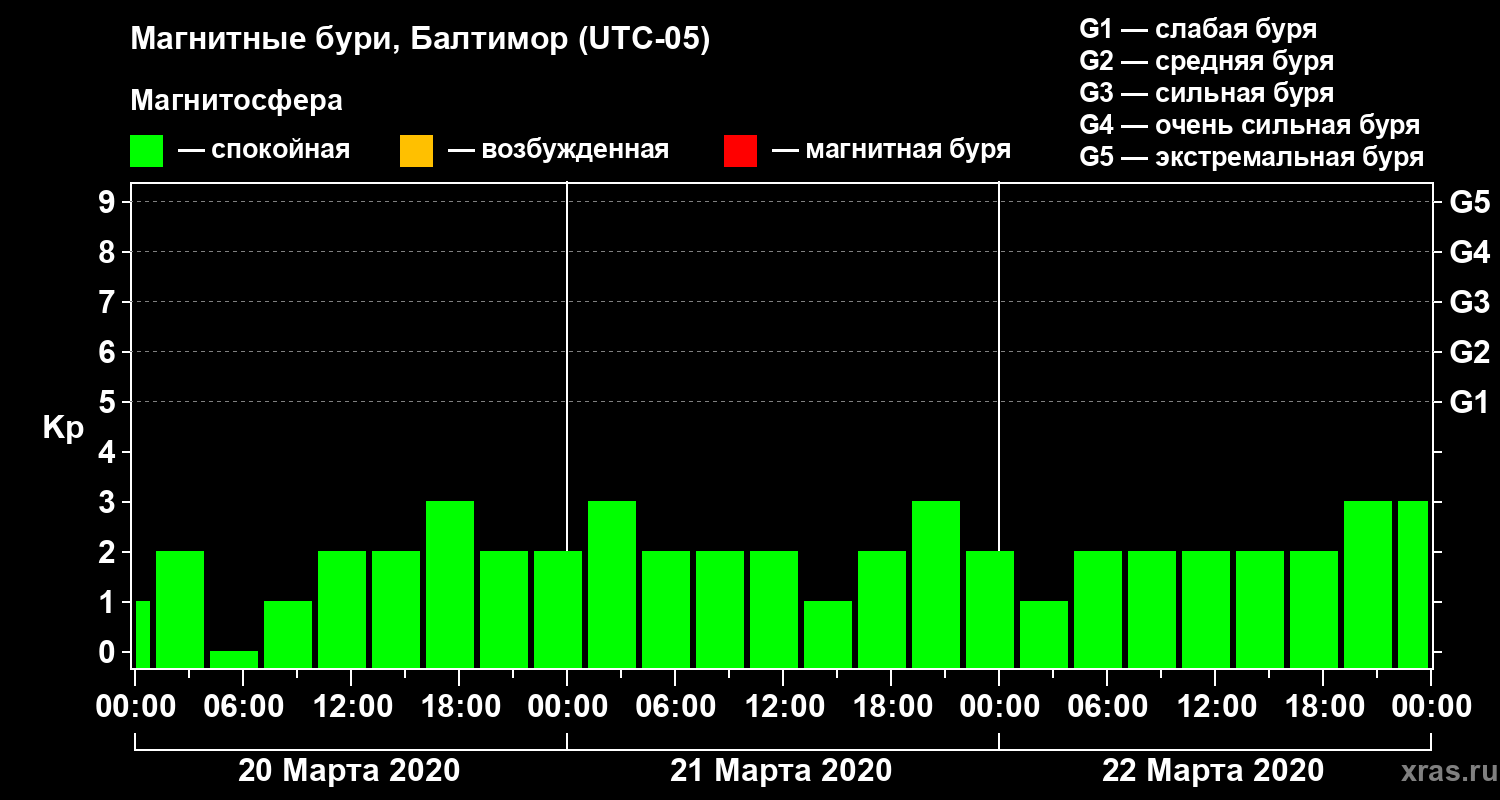This screenshot has width=1500, height=800.
Task: Click the 'G1 — слабая буря' legend line
Action: coord(1198,28)
